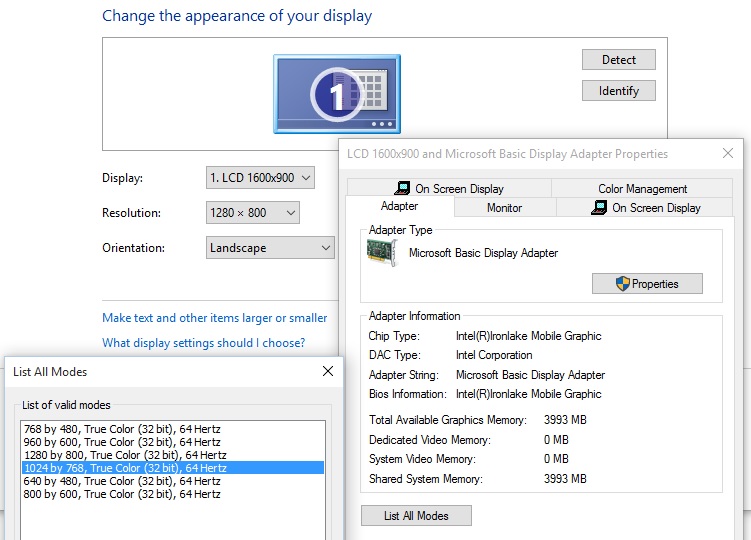This screenshot has height=540, width=751.
Task: Open Make text and other items larger link
Action: point(215,318)
